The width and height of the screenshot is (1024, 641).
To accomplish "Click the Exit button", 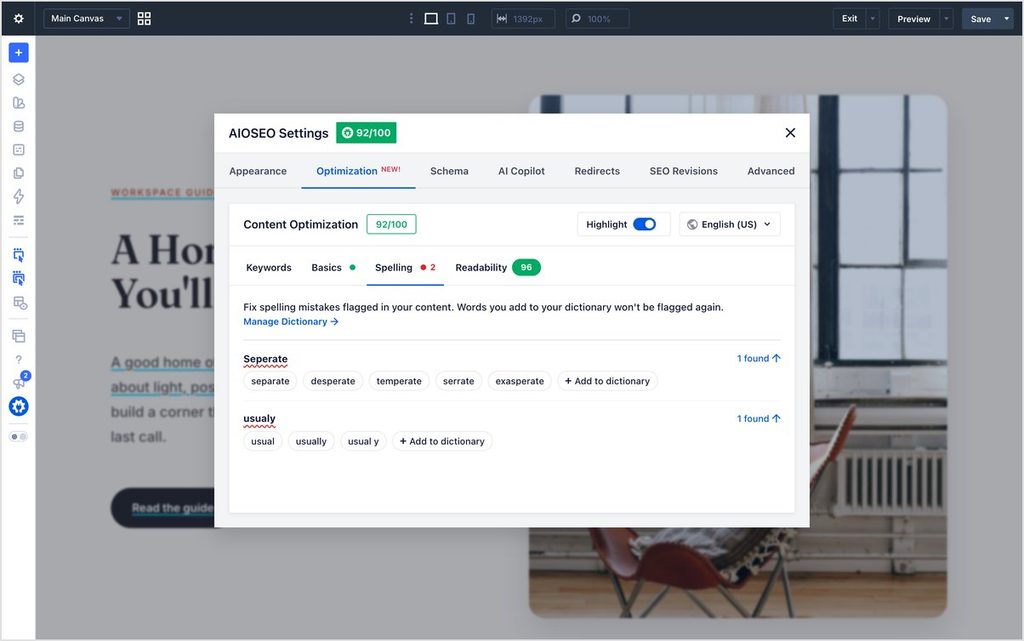I will pyautogui.click(x=849, y=18).
